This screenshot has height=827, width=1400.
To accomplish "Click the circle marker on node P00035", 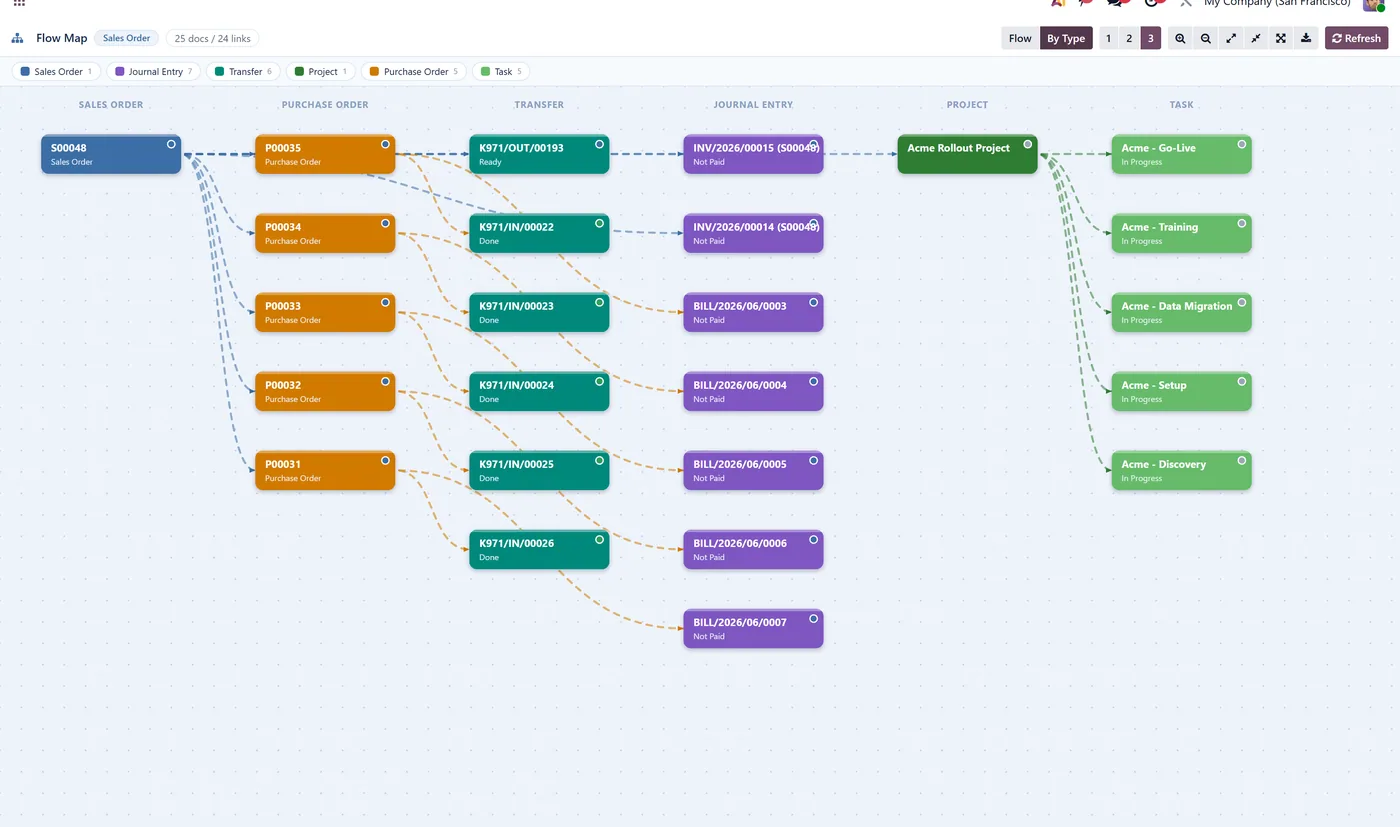I will (385, 144).
